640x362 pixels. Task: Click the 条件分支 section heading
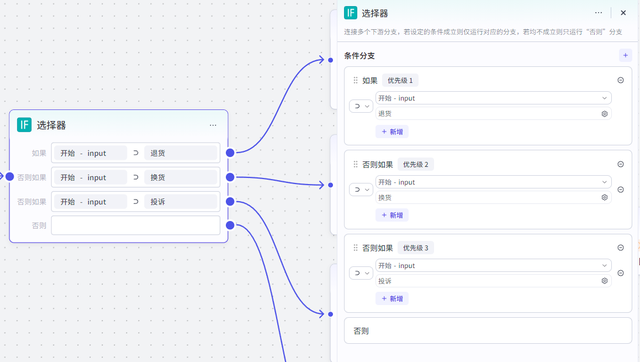359,56
